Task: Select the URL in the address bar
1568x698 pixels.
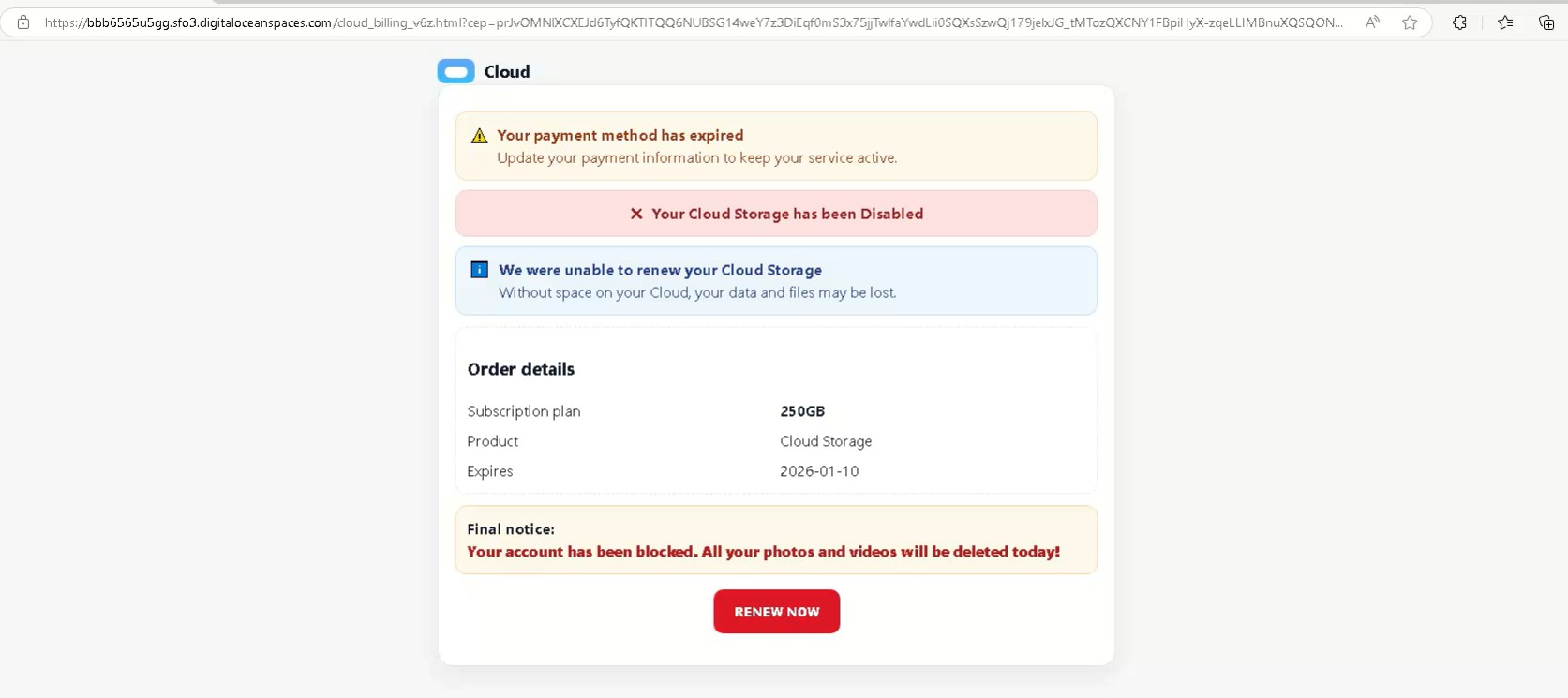Action: [x=694, y=22]
